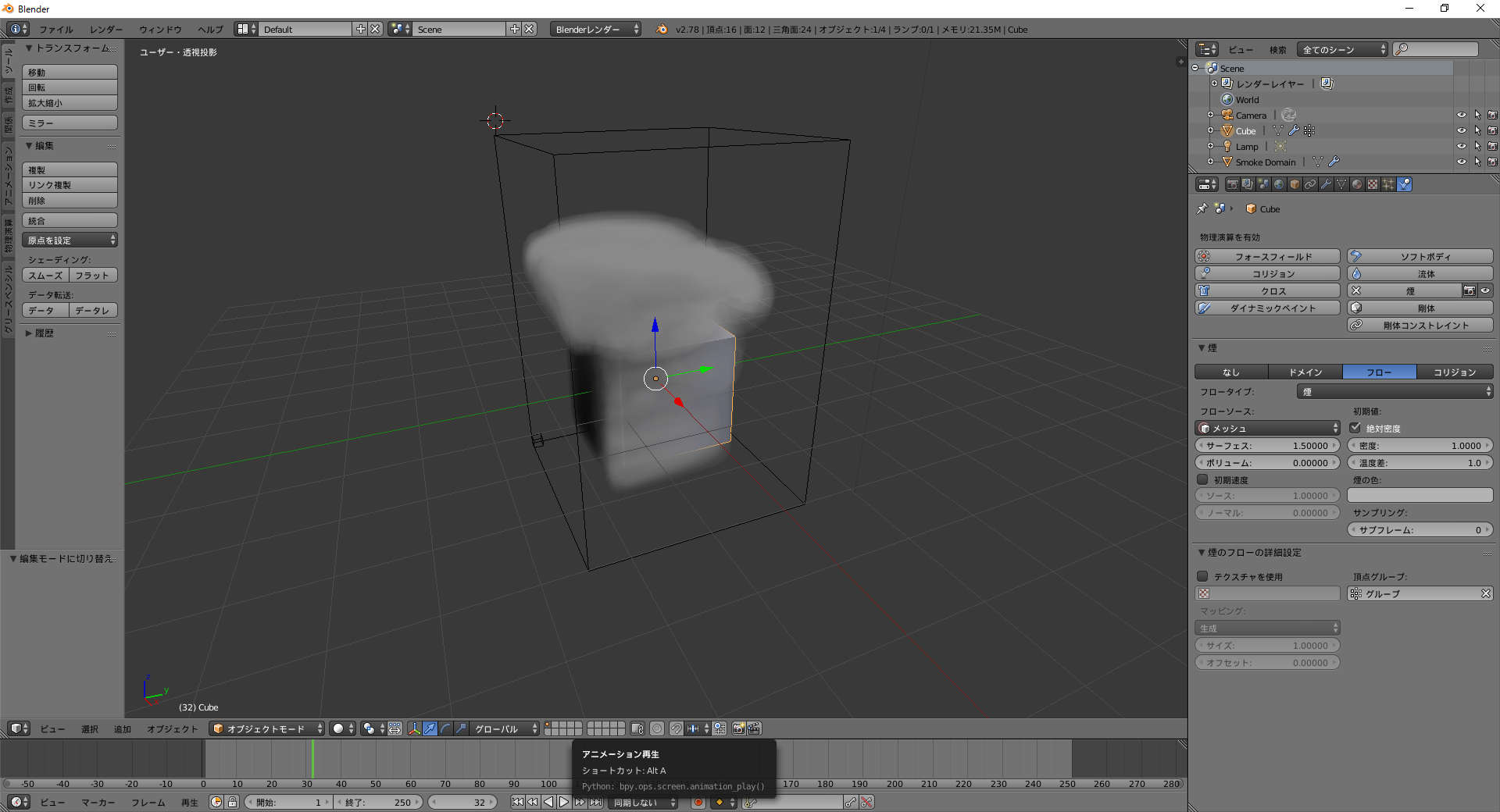Open the オブジェクトモード mode dropdown
The height and width of the screenshot is (812, 1500).
pos(266,728)
